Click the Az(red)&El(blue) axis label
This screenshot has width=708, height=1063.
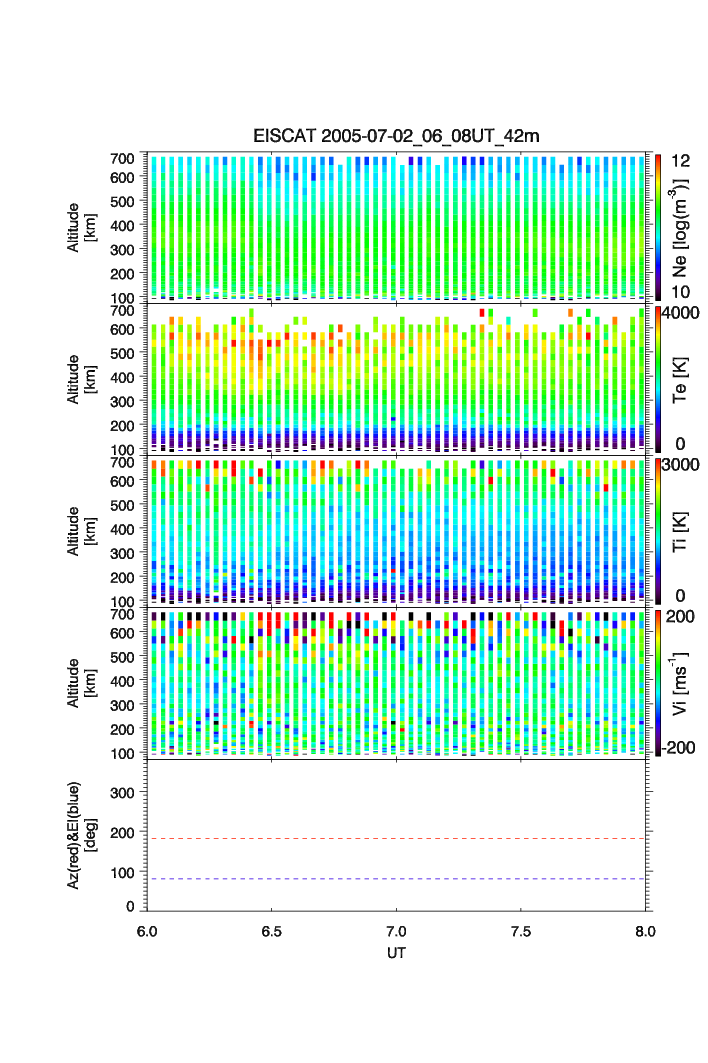(x=79, y=835)
